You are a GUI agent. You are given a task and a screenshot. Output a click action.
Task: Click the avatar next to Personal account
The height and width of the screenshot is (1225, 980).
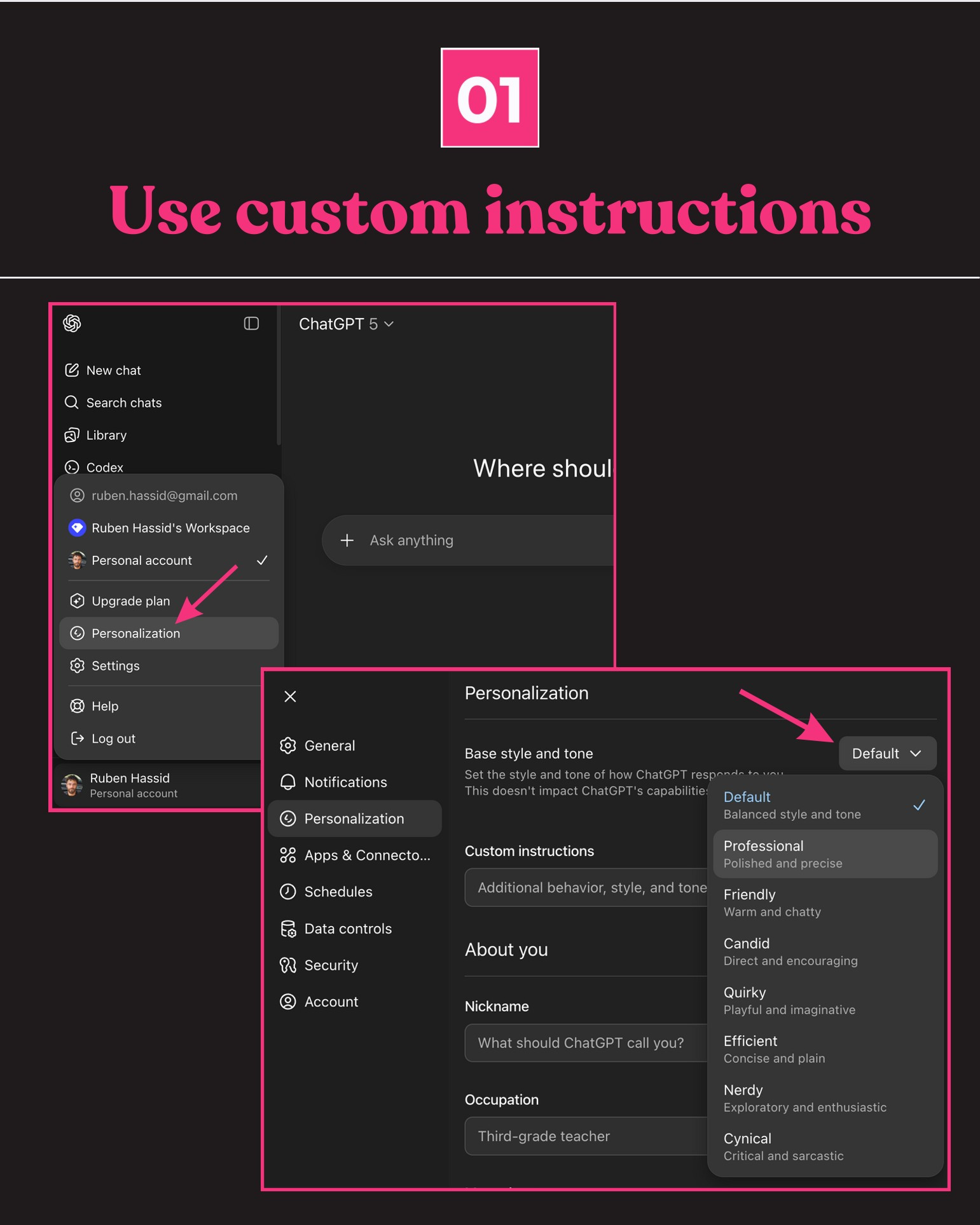[77, 560]
